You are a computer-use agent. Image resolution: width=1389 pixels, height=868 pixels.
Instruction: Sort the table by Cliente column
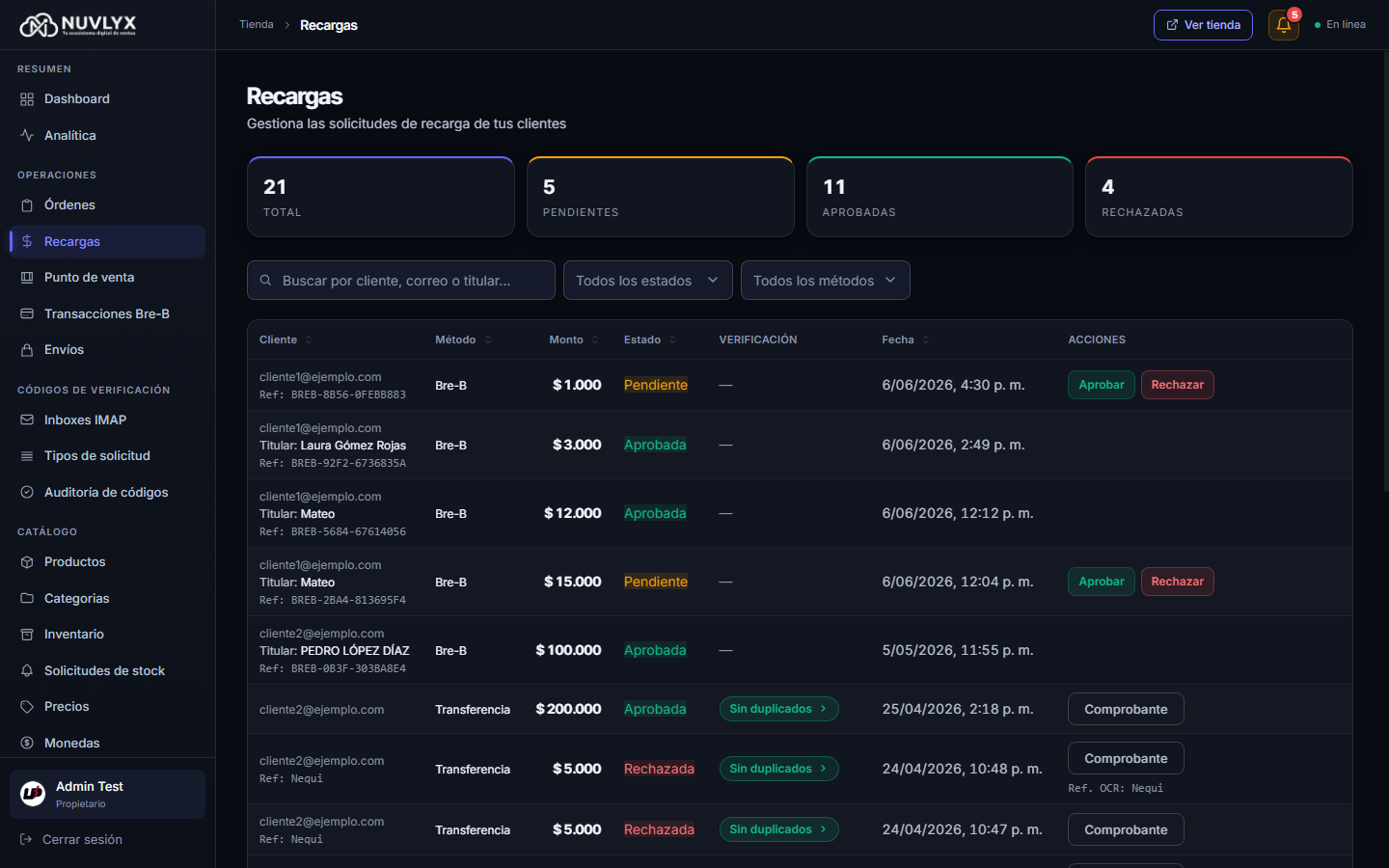coord(286,339)
